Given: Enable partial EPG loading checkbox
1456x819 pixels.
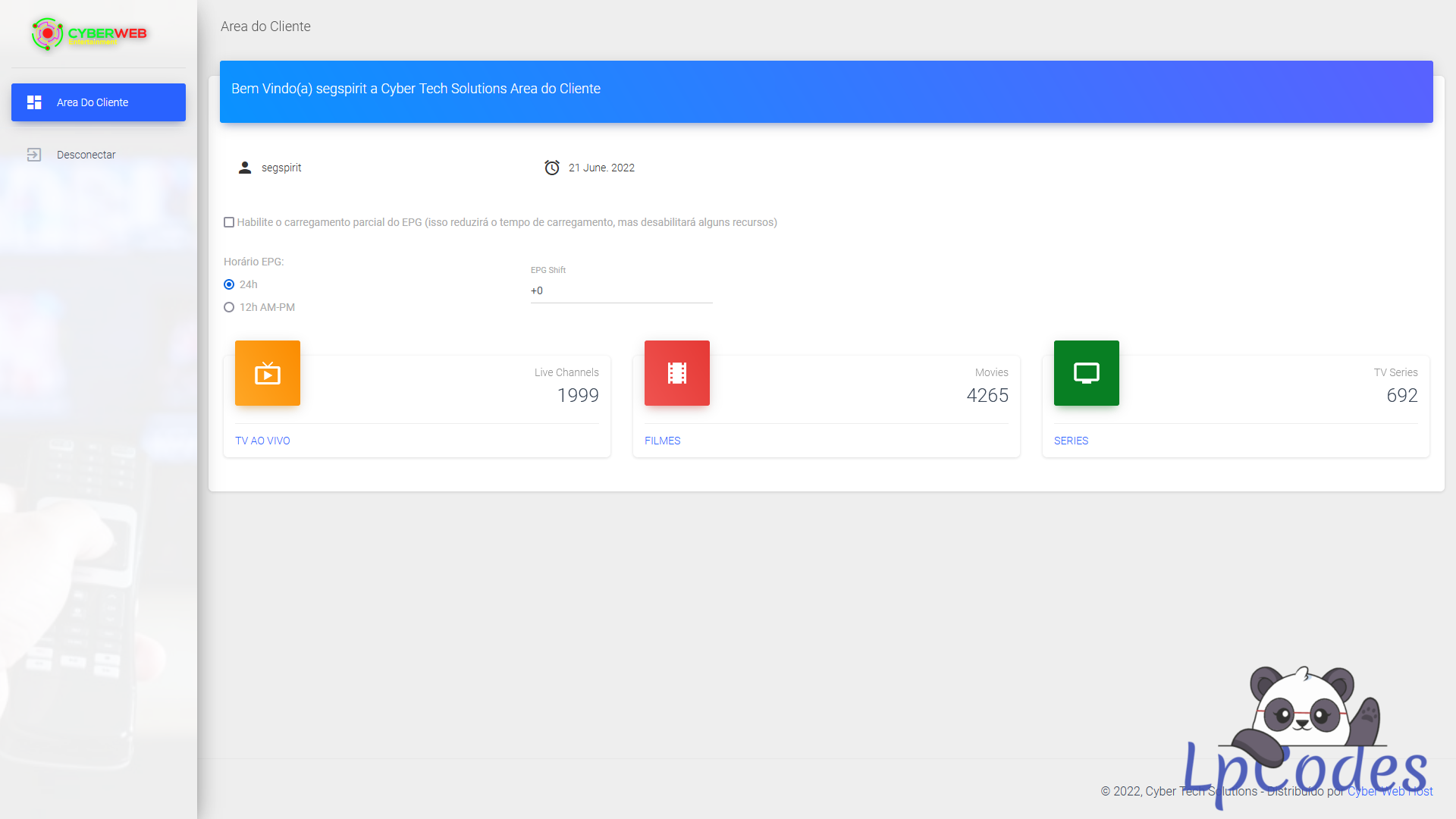Looking at the screenshot, I should click(x=229, y=222).
